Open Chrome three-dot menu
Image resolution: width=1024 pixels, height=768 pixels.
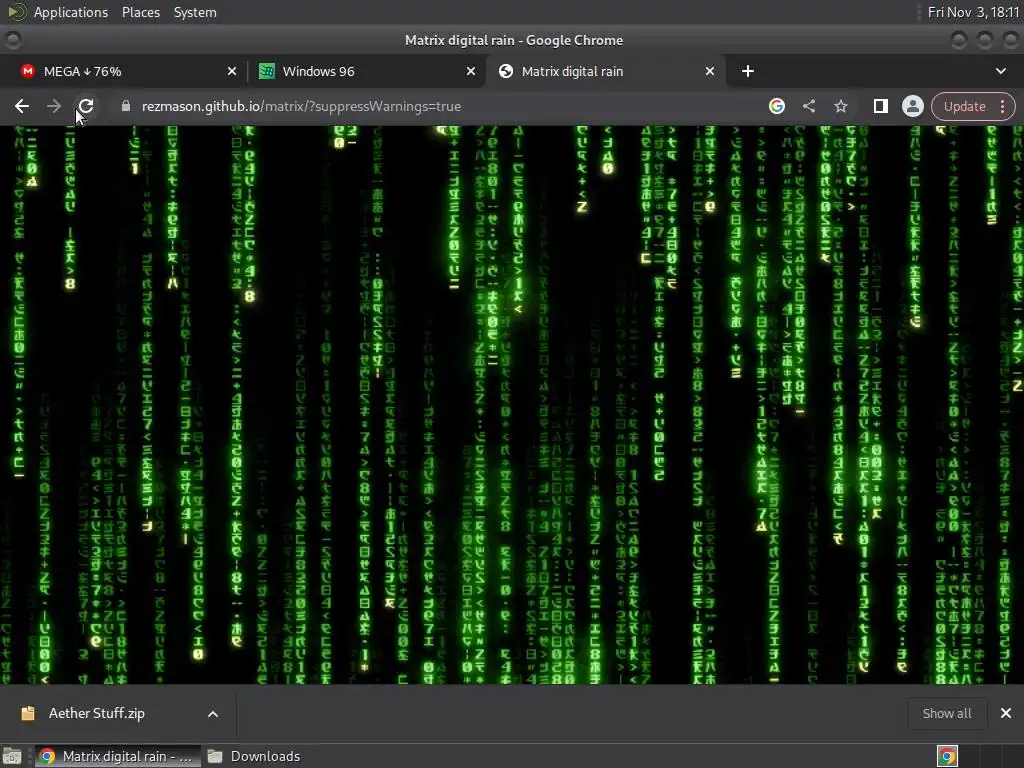(1002, 106)
